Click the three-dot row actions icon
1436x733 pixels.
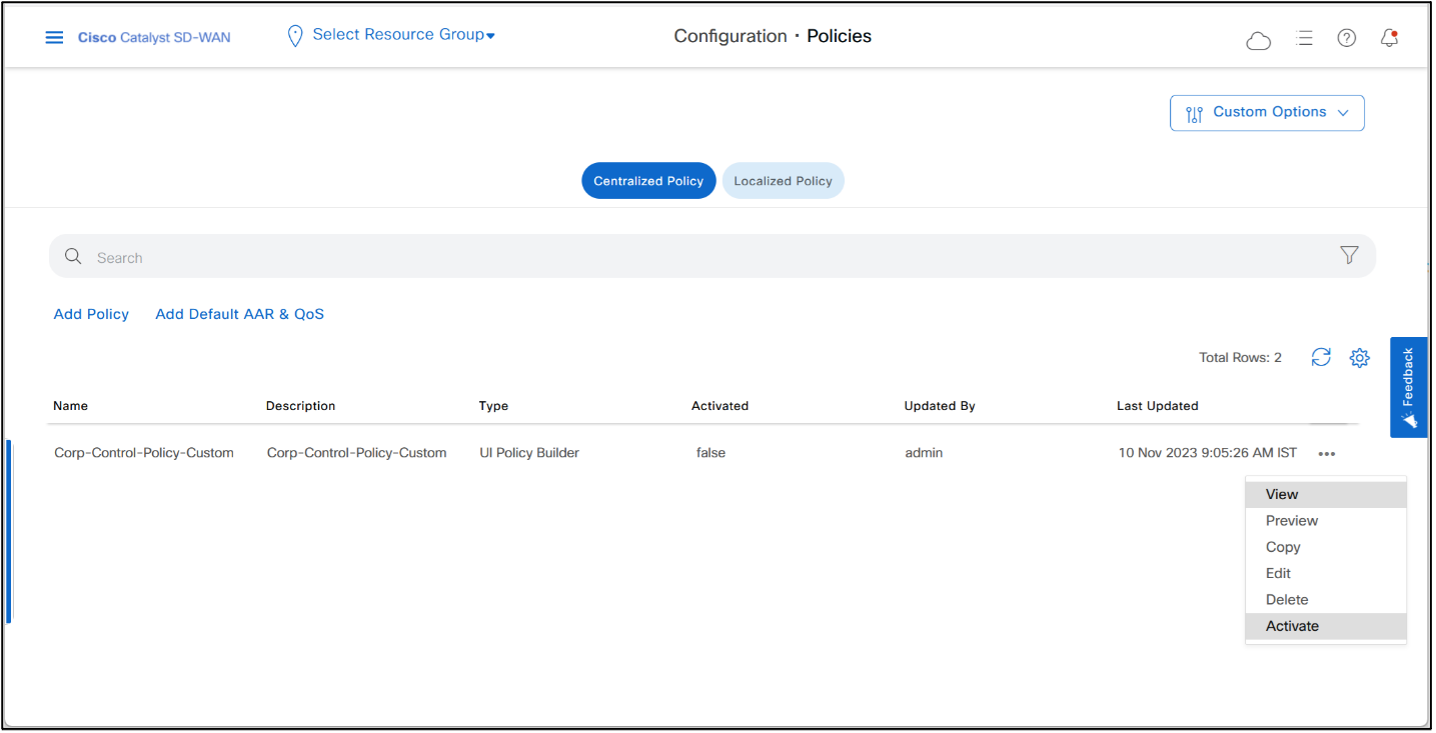pos(1327,453)
